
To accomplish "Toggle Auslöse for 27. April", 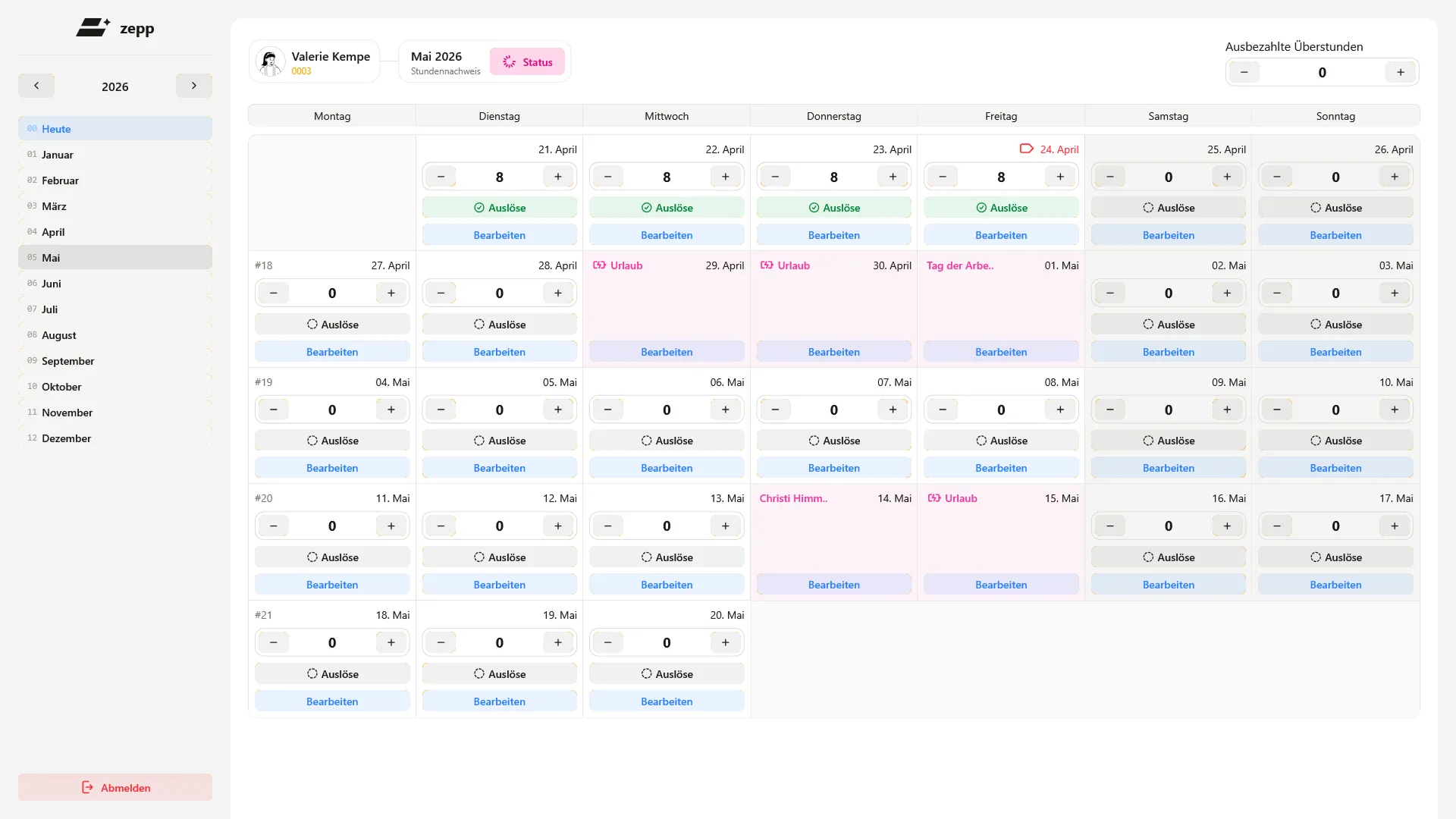I will [332, 325].
